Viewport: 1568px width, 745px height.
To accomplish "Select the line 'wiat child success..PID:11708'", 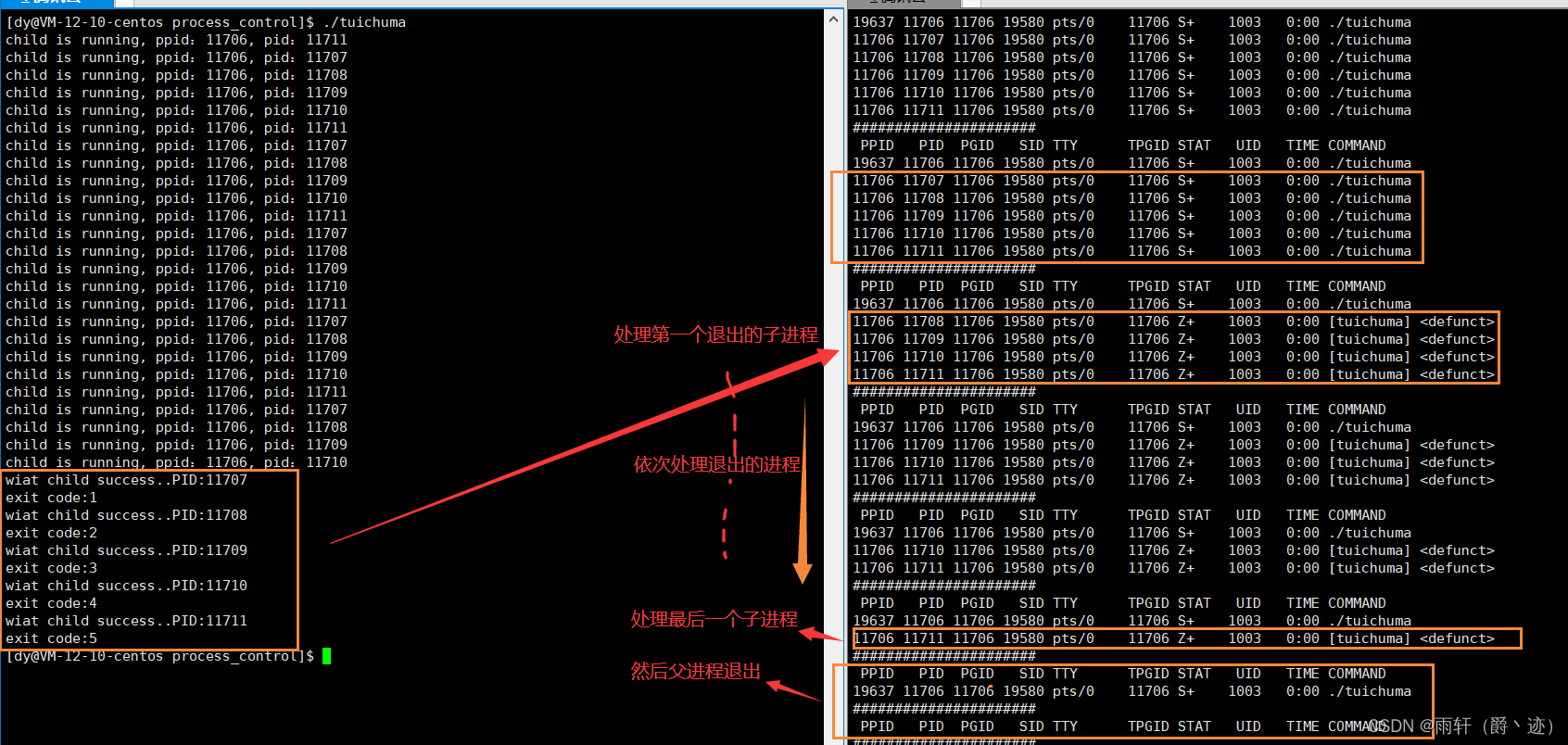I will [x=126, y=515].
